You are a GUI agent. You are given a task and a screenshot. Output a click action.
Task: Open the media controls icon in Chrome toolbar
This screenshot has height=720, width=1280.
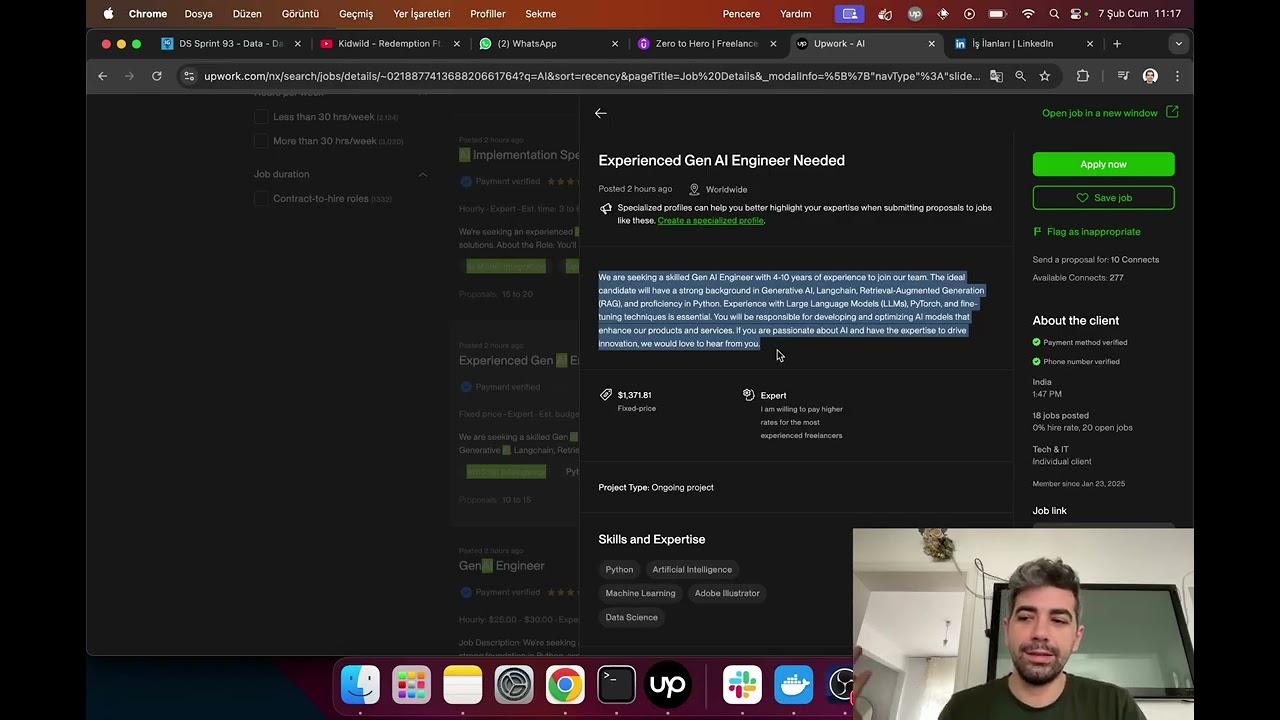pyautogui.click(x=1123, y=76)
